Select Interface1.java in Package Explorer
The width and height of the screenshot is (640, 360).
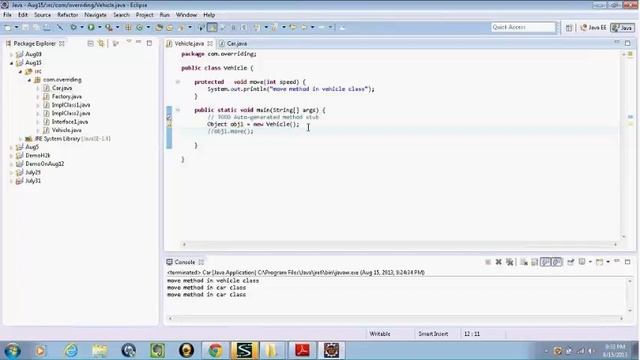click(x=70, y=122)
